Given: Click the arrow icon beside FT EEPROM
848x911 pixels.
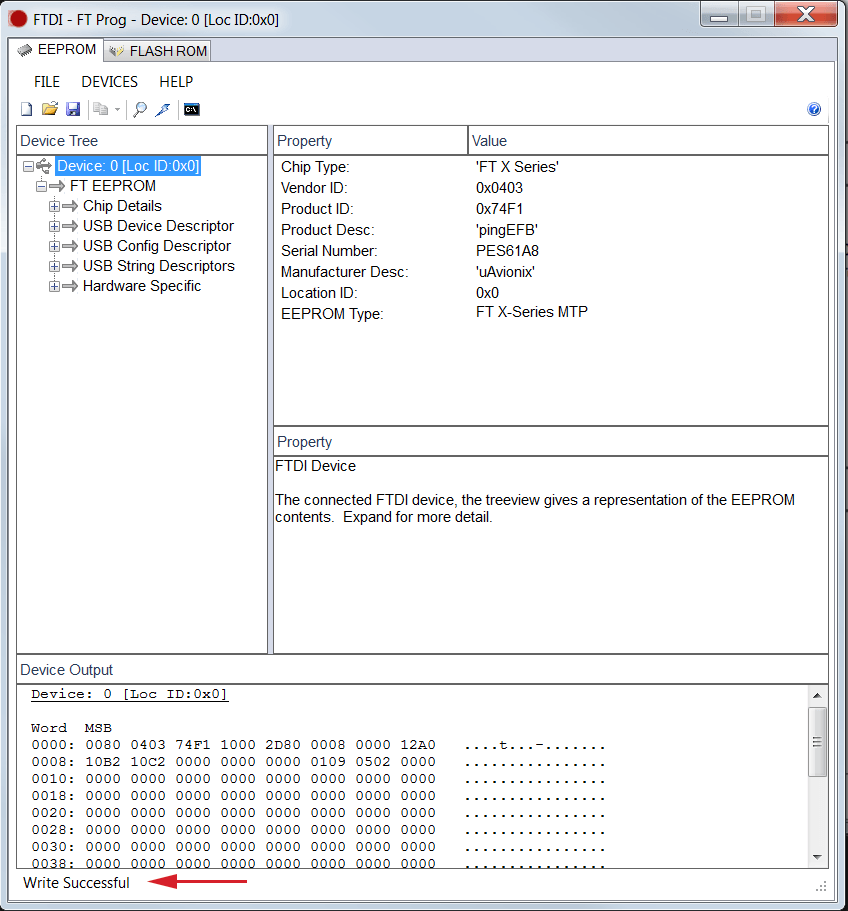Looking at the screenshot, I should 57,186.
